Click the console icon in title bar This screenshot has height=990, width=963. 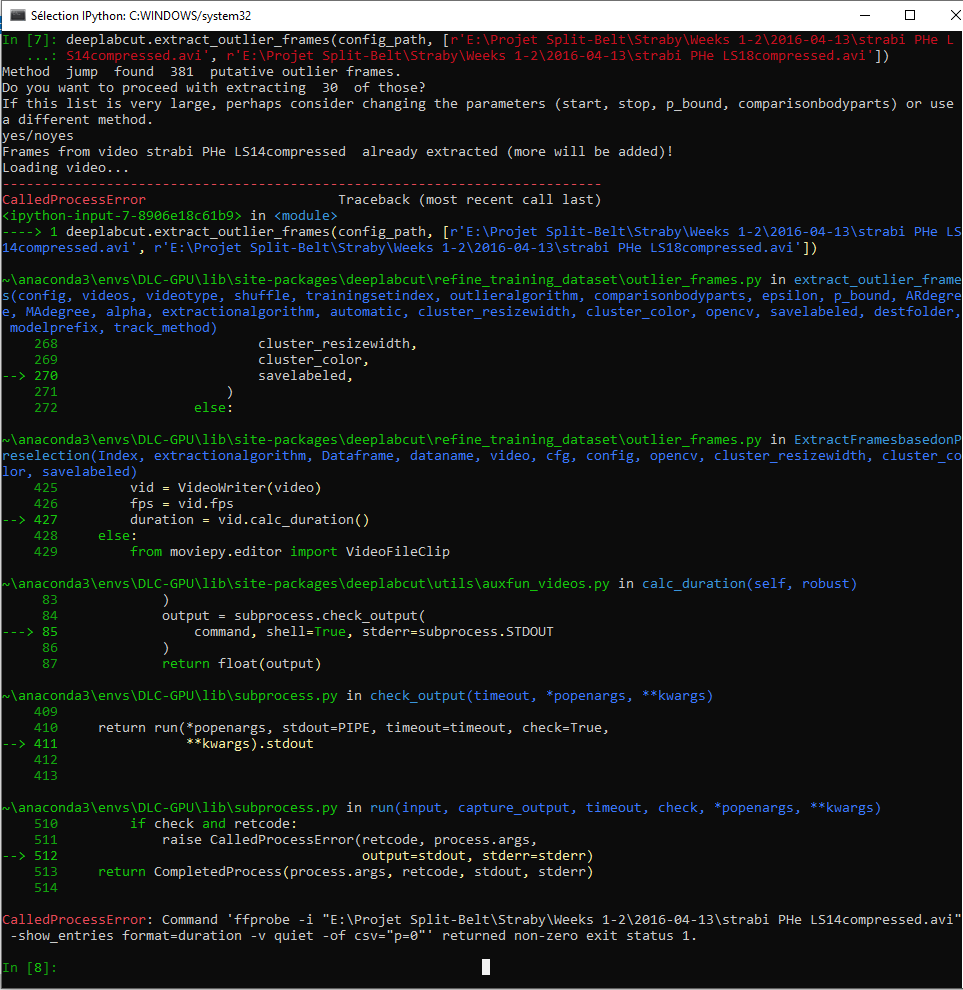click(18, 15)
